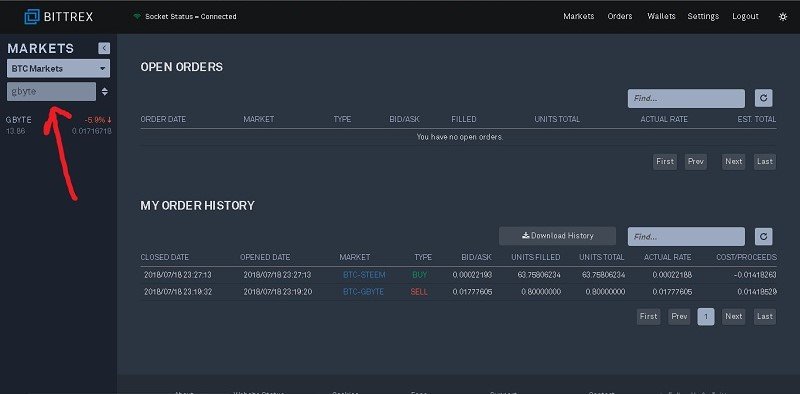Click the proceeds value 0.01418529
The image size is (800, 394).
(x=757, y=292)
